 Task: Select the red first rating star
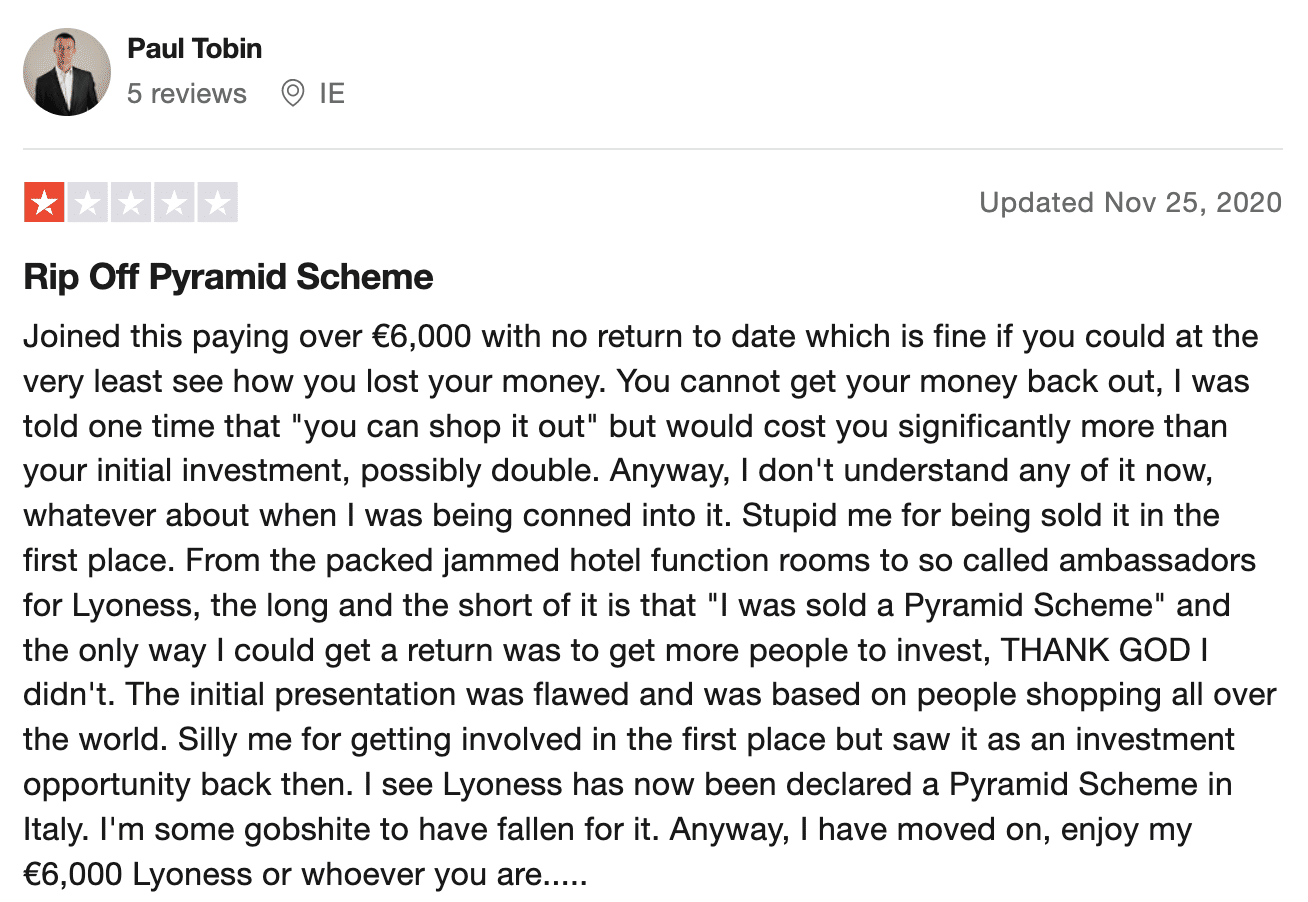click(x=44, y=203)
